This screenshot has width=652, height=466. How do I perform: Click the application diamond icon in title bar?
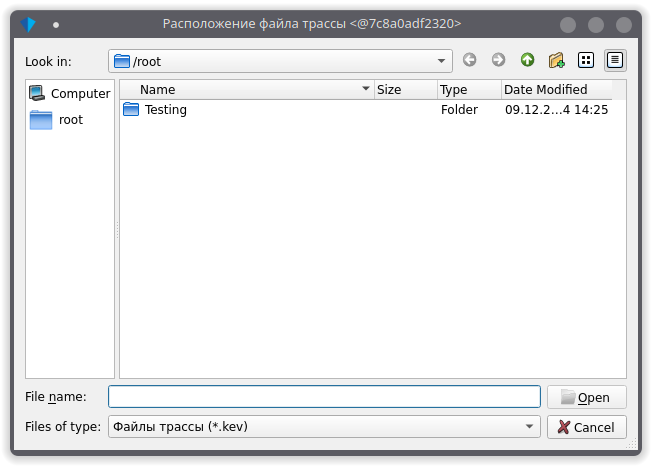pyautogui.click(x=28, y=24)
